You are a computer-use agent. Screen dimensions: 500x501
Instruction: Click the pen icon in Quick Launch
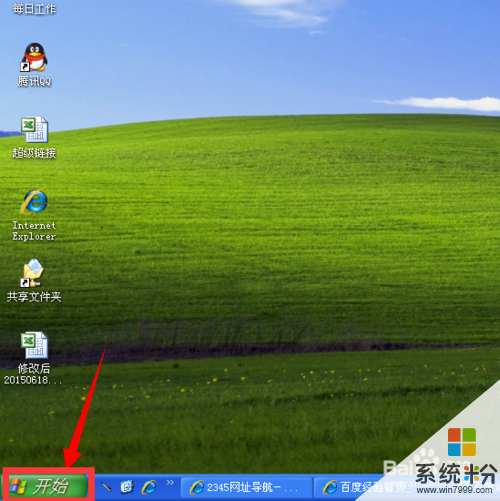106,487
